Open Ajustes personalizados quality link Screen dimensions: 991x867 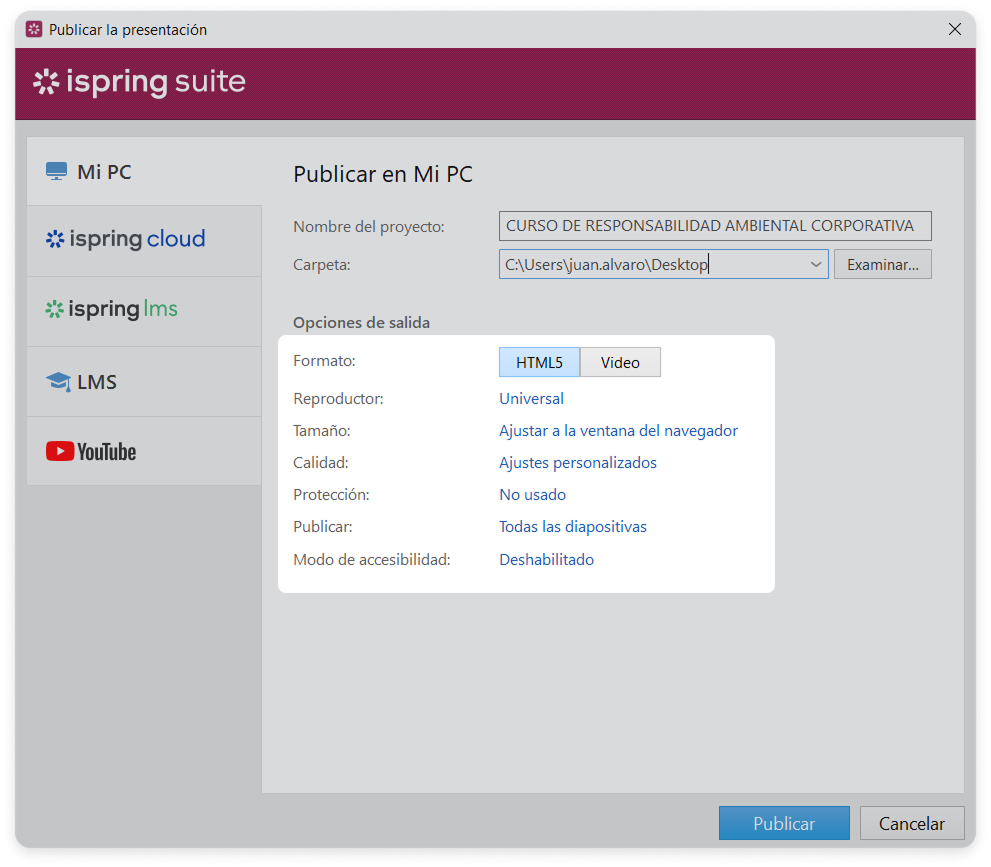[x=578, y=463]
